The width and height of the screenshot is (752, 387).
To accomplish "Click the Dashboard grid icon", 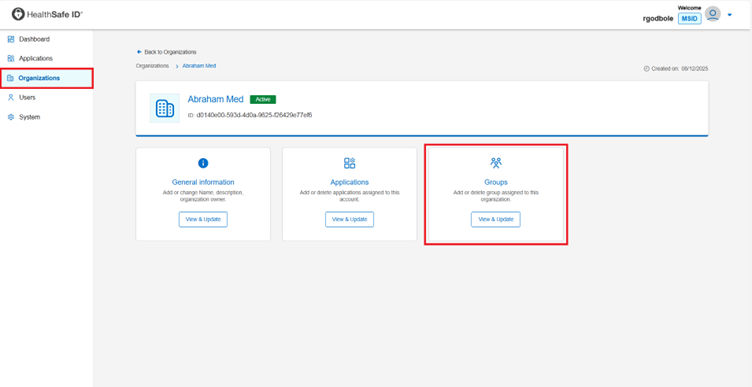I will click(x=11, y=39).
